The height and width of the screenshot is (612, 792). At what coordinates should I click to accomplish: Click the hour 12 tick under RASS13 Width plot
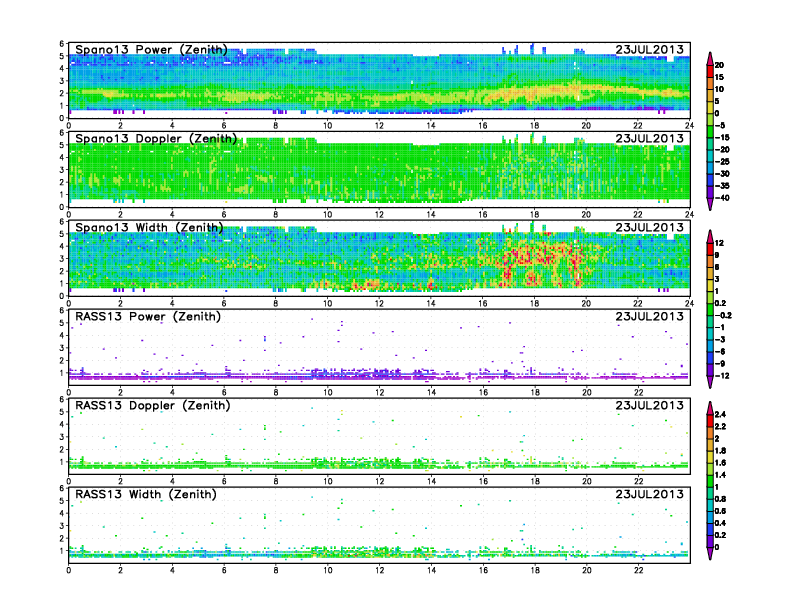point(379,570)
